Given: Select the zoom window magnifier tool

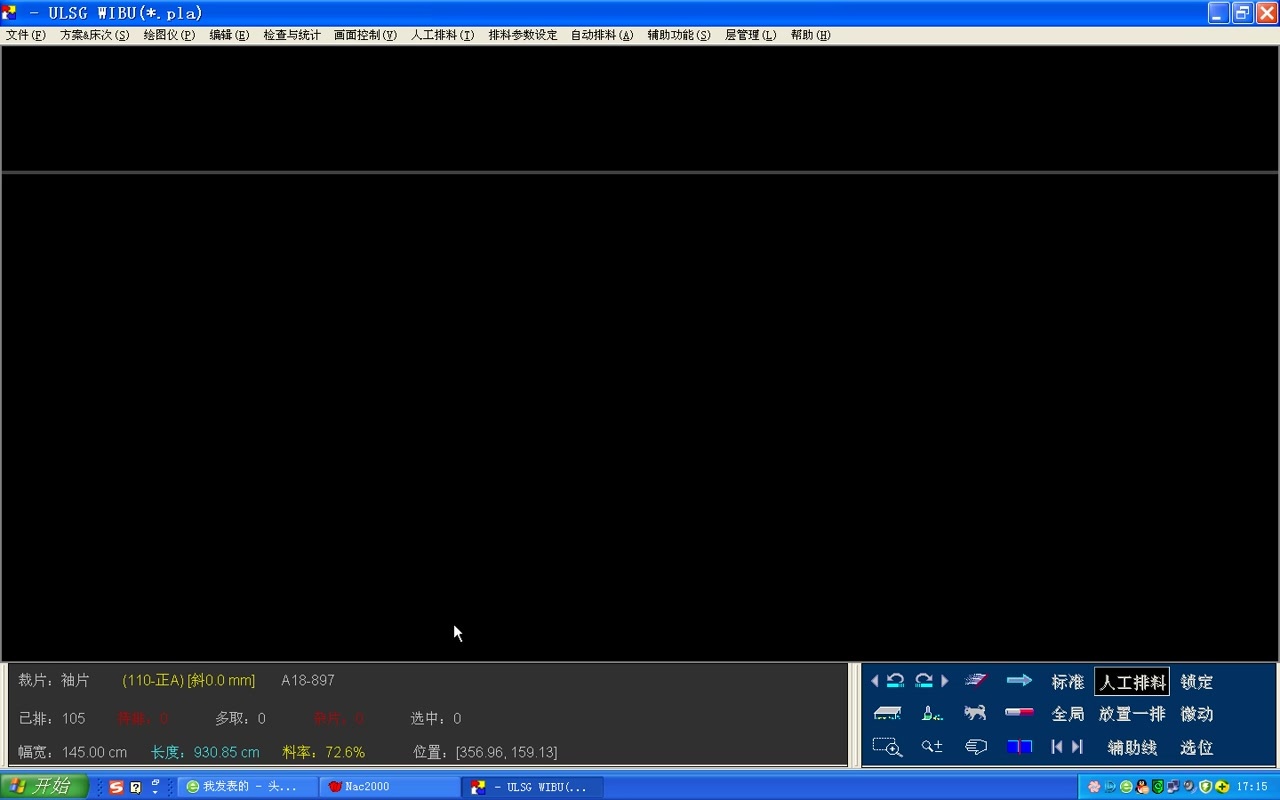Looking at the screenshot, I should [x=887, y=747].
